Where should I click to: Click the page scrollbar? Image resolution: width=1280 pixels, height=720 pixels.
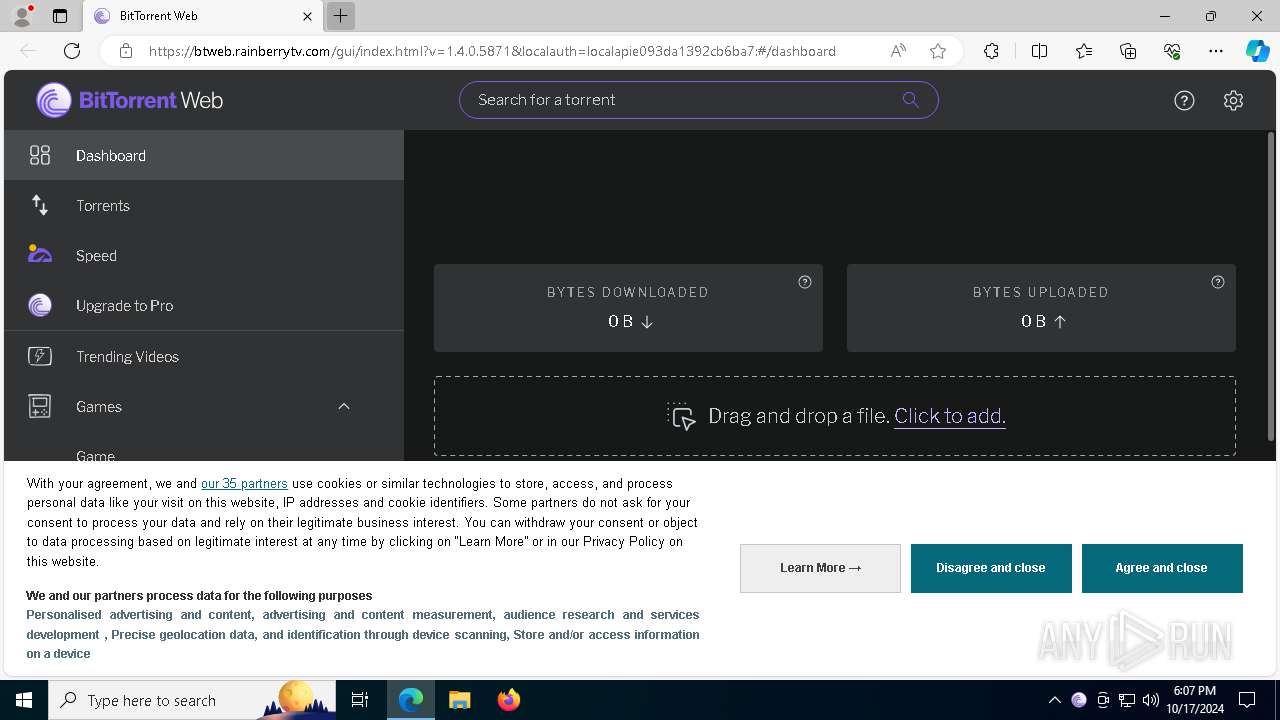[1271, 285]
